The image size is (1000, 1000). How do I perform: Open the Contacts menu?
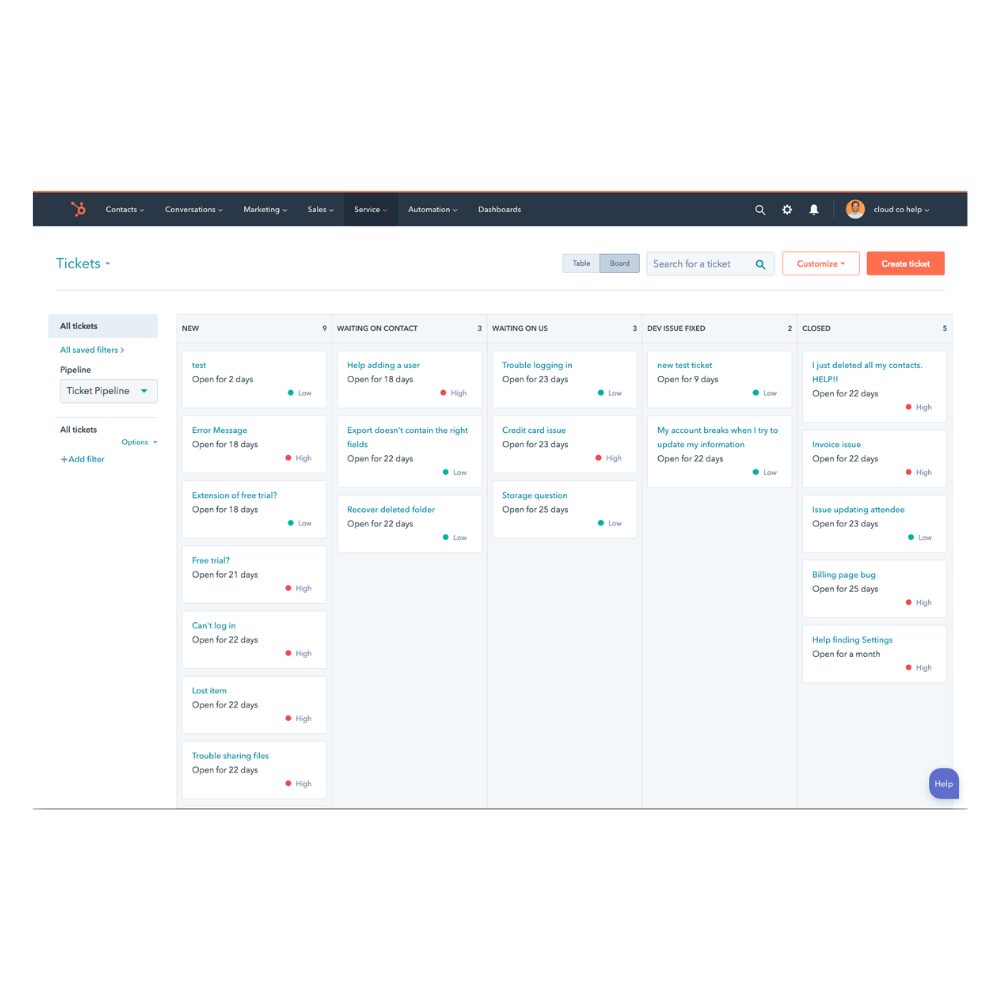pyautogui.click(x=125, y=209)
